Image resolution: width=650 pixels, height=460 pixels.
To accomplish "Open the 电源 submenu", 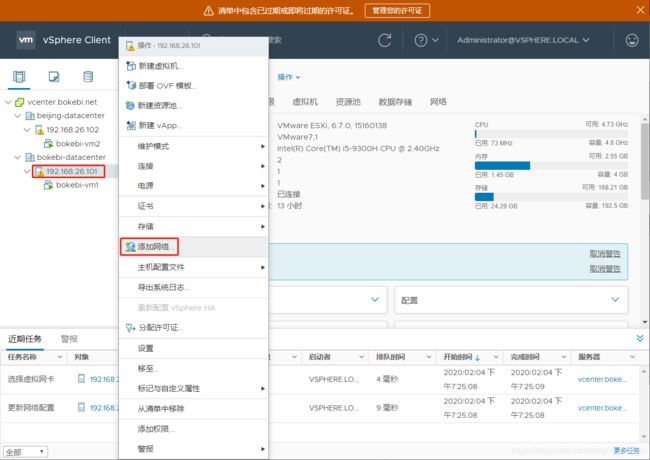I will click(194, 186).
